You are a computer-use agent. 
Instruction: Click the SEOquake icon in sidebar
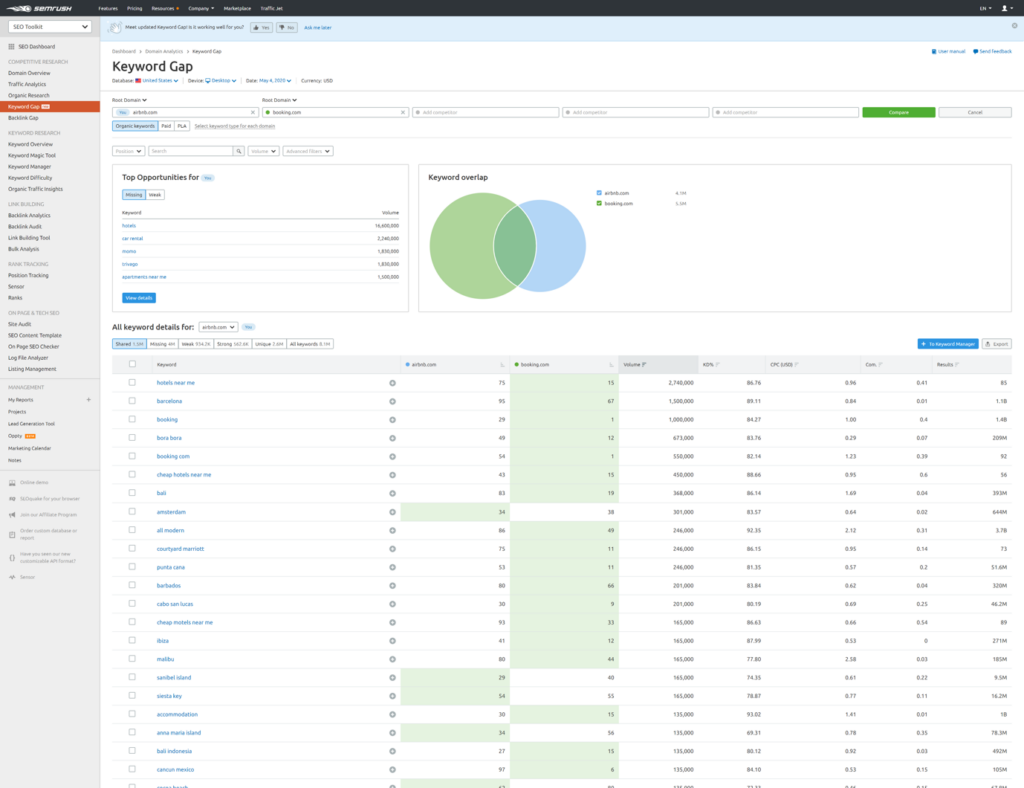tap(12, 499)
